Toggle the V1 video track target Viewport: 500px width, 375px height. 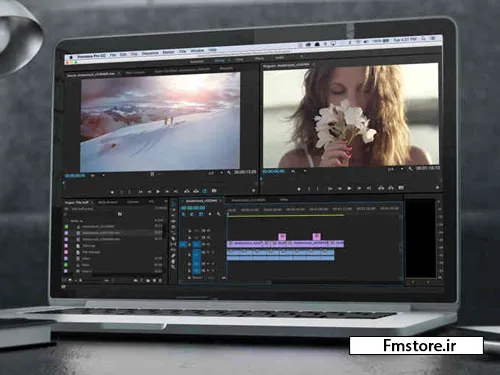click(197, 244)
